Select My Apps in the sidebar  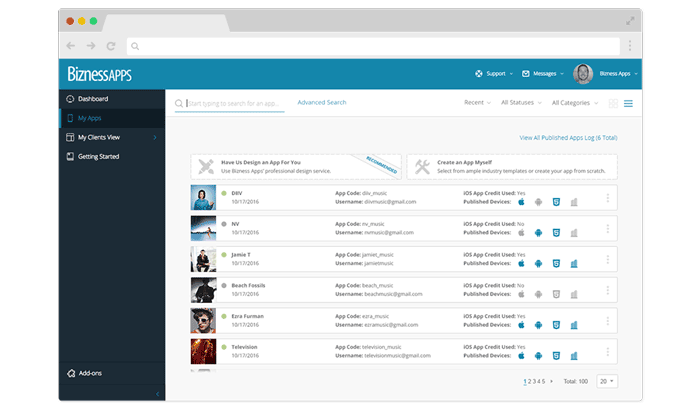[112, 118]
